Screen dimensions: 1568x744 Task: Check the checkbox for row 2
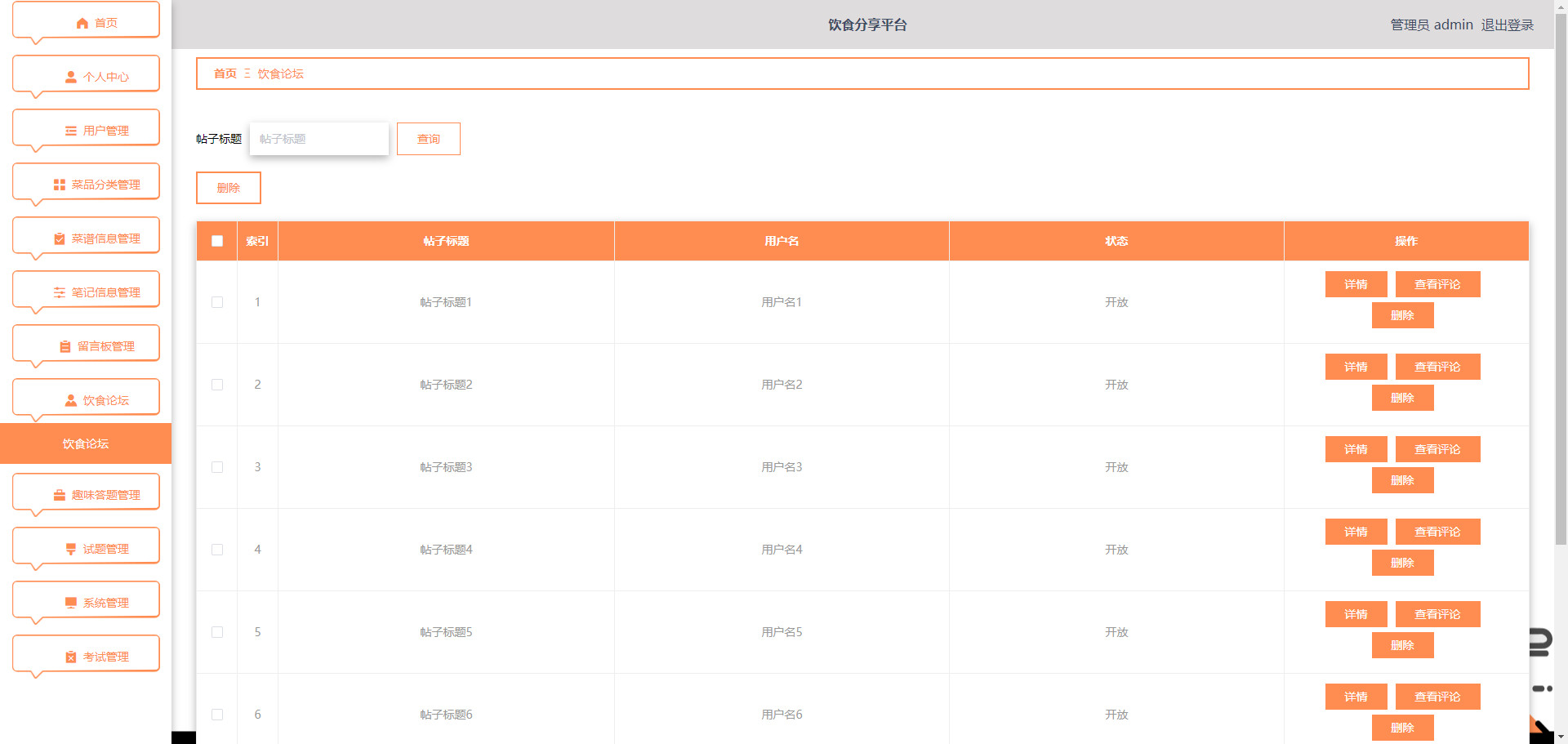[217, 385]
